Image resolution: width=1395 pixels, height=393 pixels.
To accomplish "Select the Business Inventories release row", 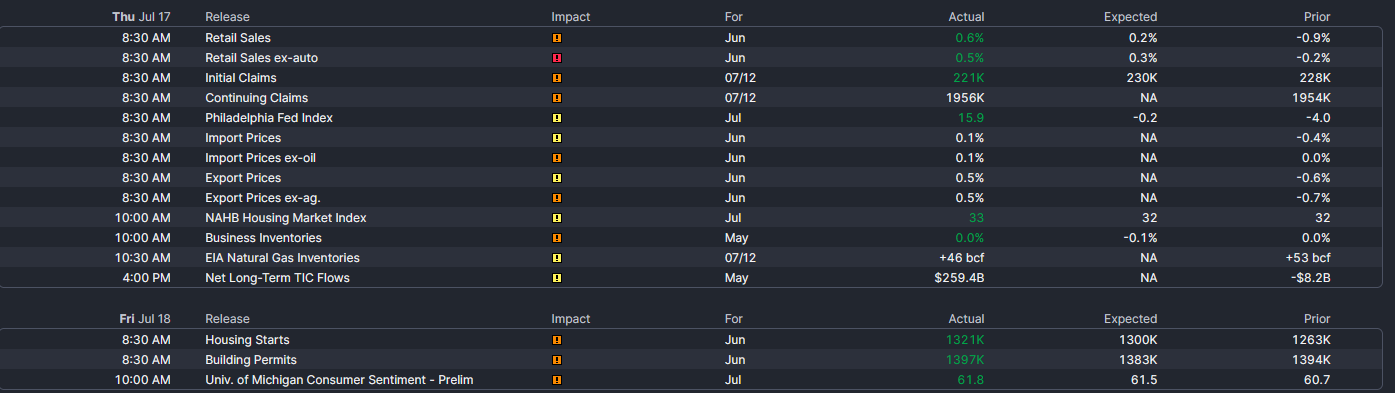I will click(x=697, y=238).
